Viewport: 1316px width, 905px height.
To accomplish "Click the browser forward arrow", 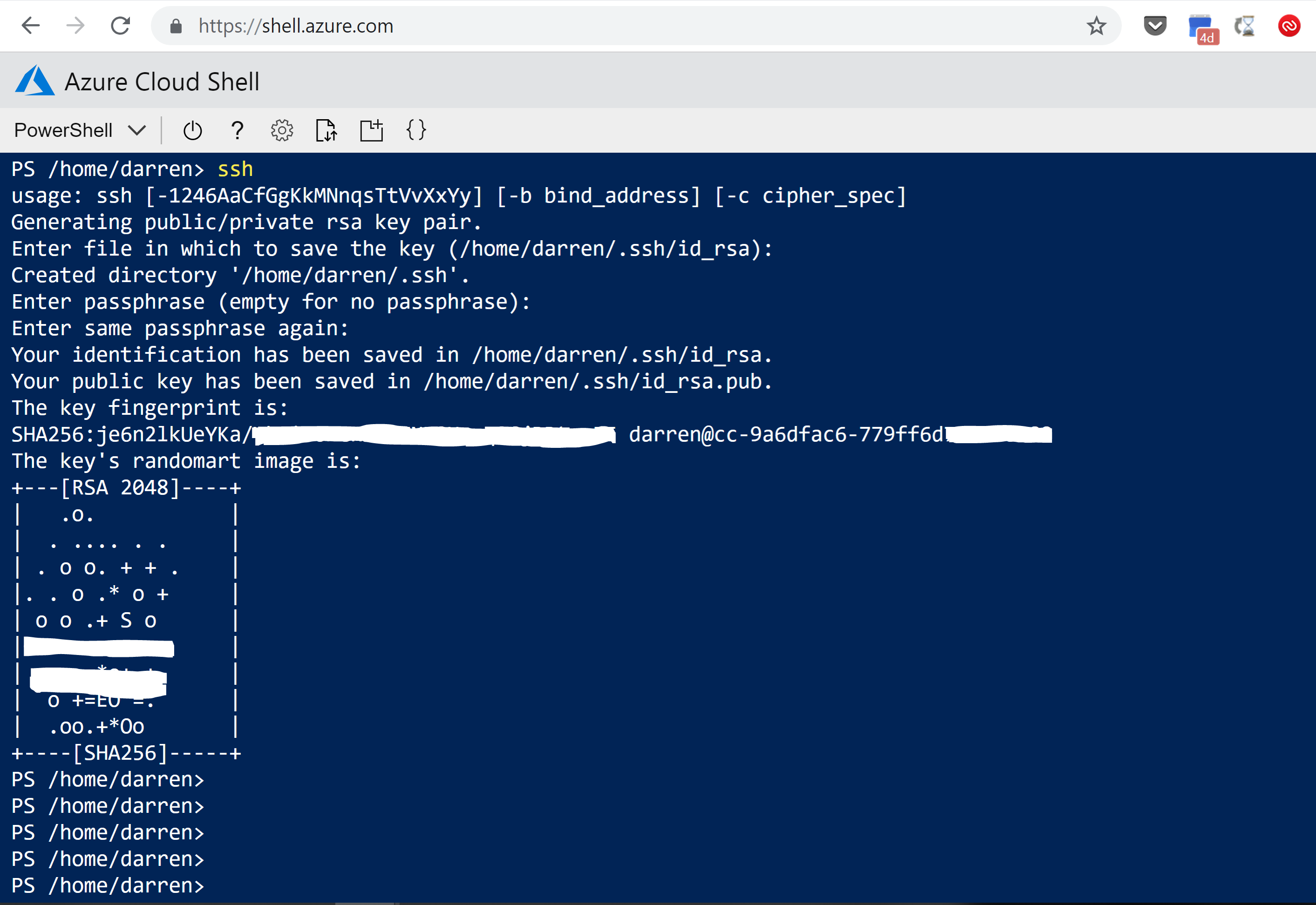I will [75, 26].
